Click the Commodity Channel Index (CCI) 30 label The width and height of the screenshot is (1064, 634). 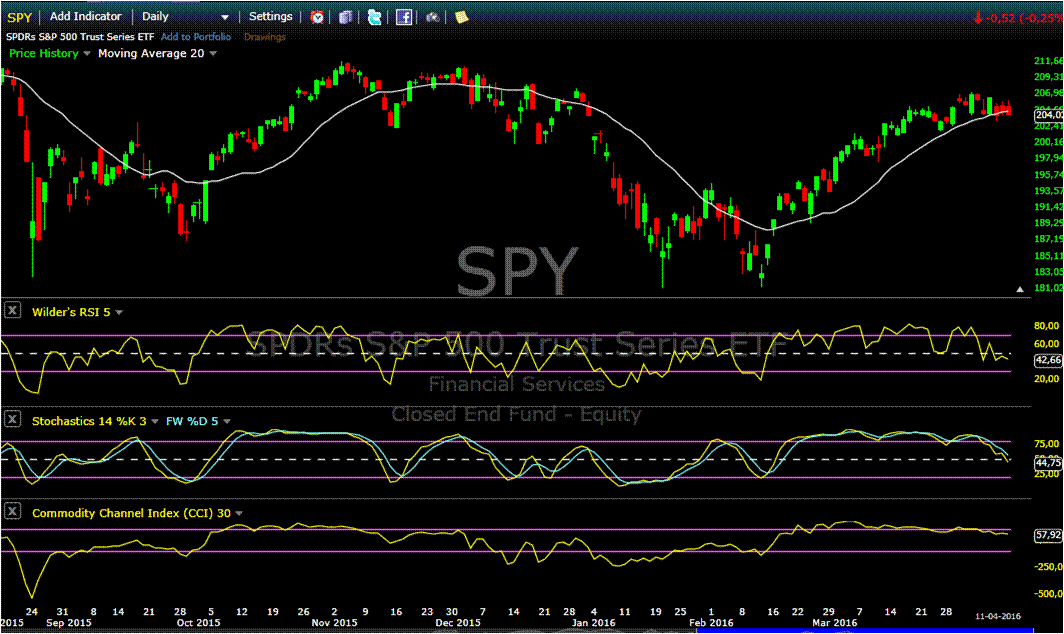(x=131, y=513)
